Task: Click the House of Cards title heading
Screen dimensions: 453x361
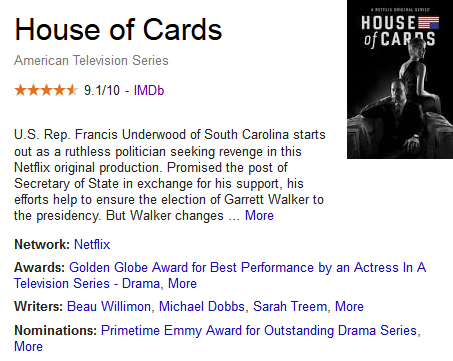Action: pyautogui.click(x=118, y=29)
